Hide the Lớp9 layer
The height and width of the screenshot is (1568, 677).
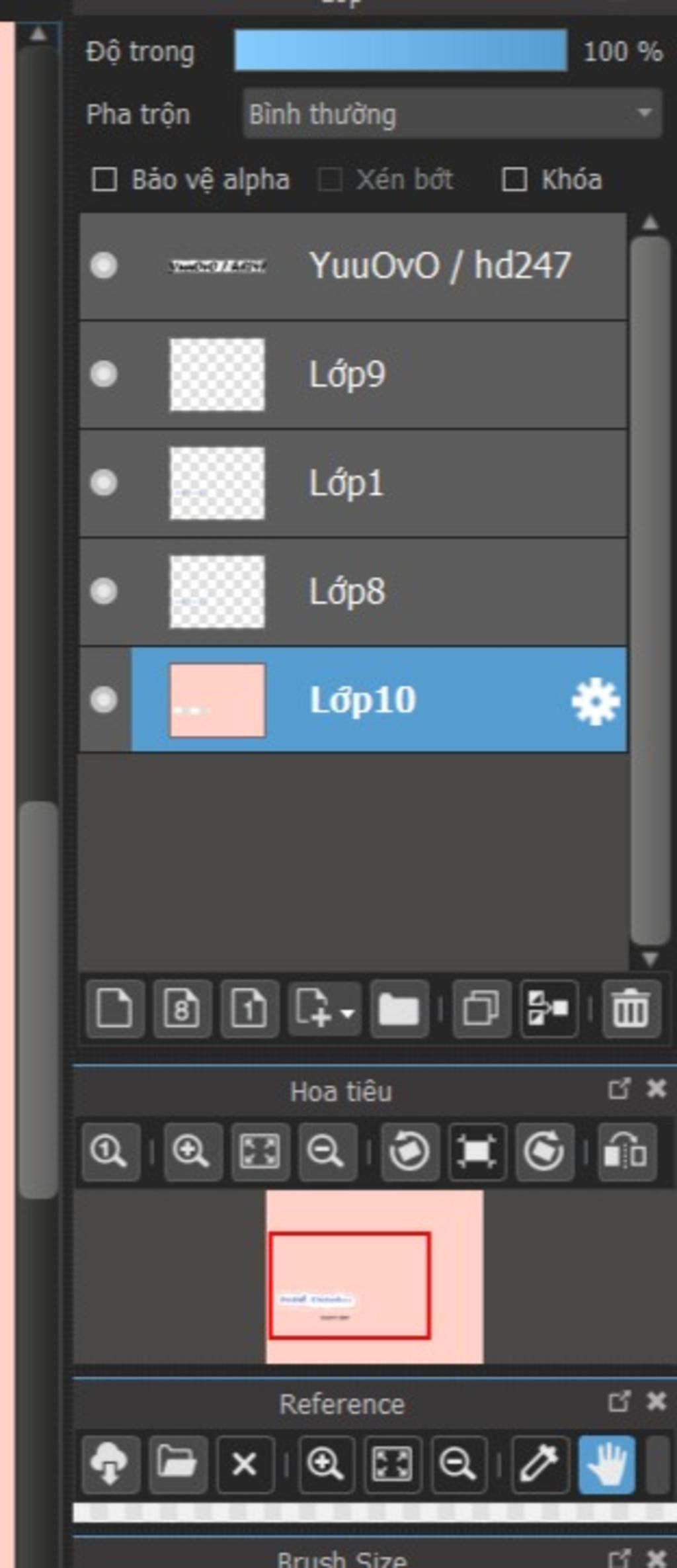point(104,374)
